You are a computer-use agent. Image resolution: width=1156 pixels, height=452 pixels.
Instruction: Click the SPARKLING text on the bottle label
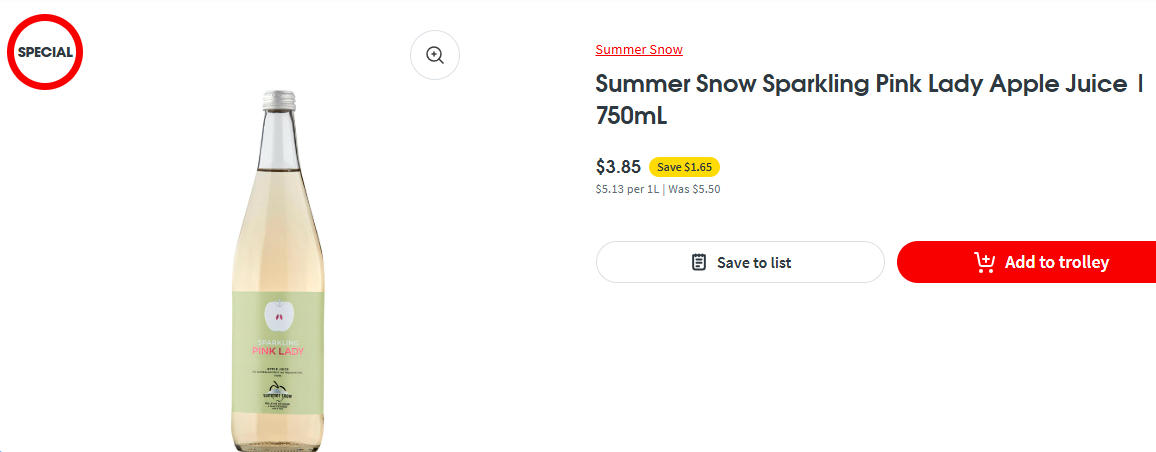coord(279,340)
